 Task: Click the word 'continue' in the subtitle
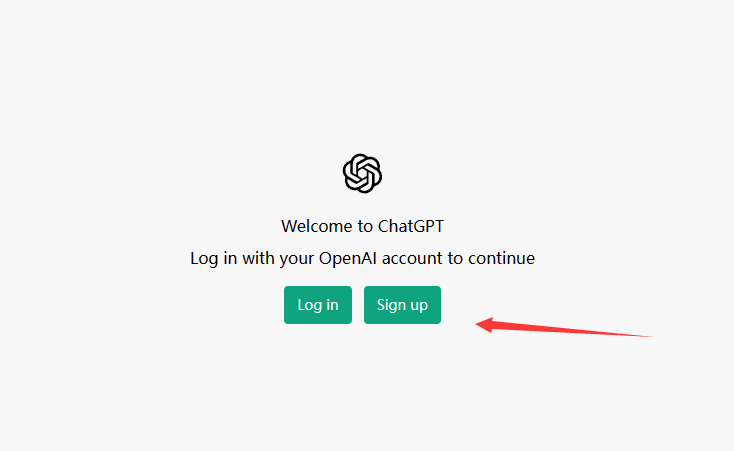click(501, 258)
